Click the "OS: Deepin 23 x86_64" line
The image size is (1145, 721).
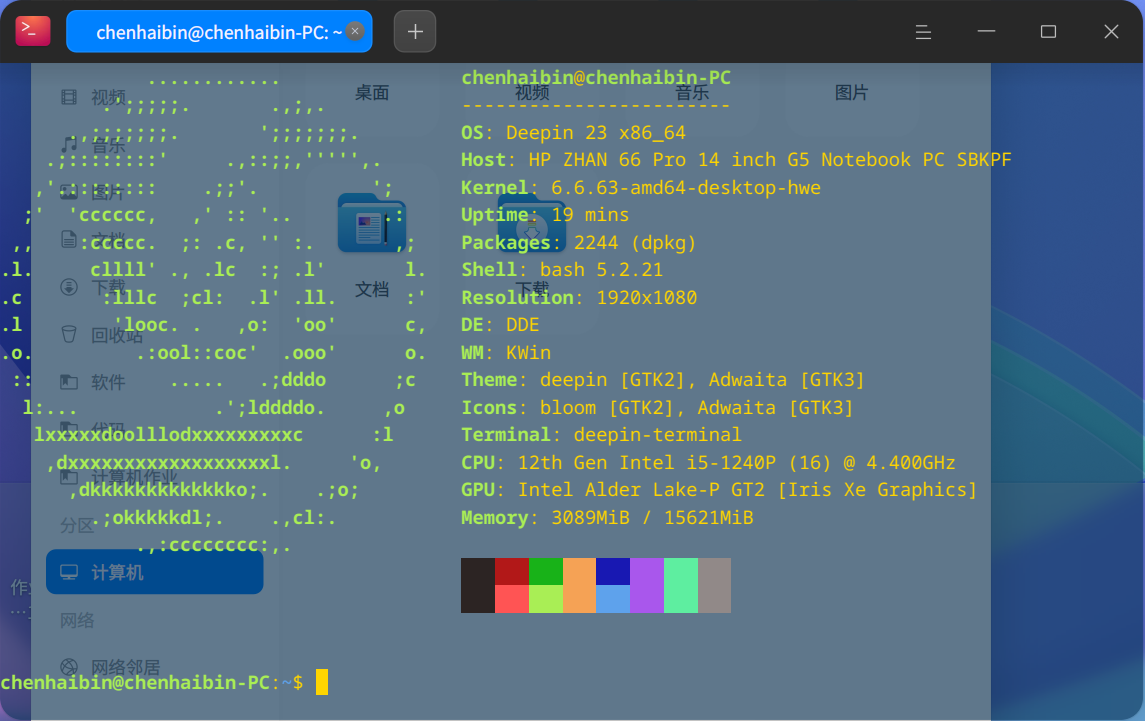click(x=573, y=133)
